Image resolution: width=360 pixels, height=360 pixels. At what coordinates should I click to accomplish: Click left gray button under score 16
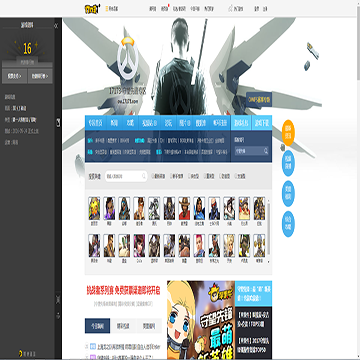[x=14, y=76]
